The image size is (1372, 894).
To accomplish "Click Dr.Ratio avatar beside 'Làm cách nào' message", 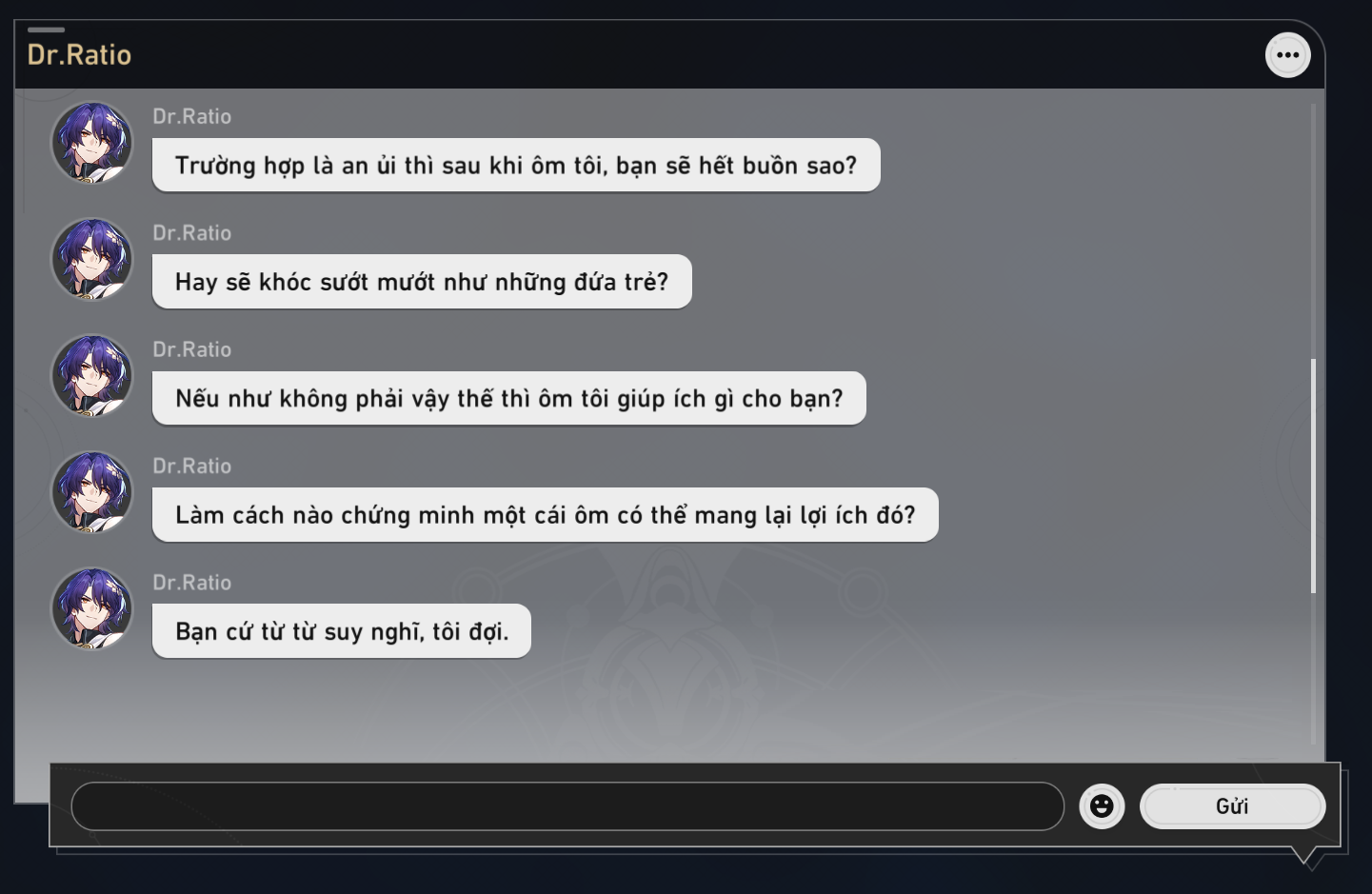I will (x=91, y=492).
